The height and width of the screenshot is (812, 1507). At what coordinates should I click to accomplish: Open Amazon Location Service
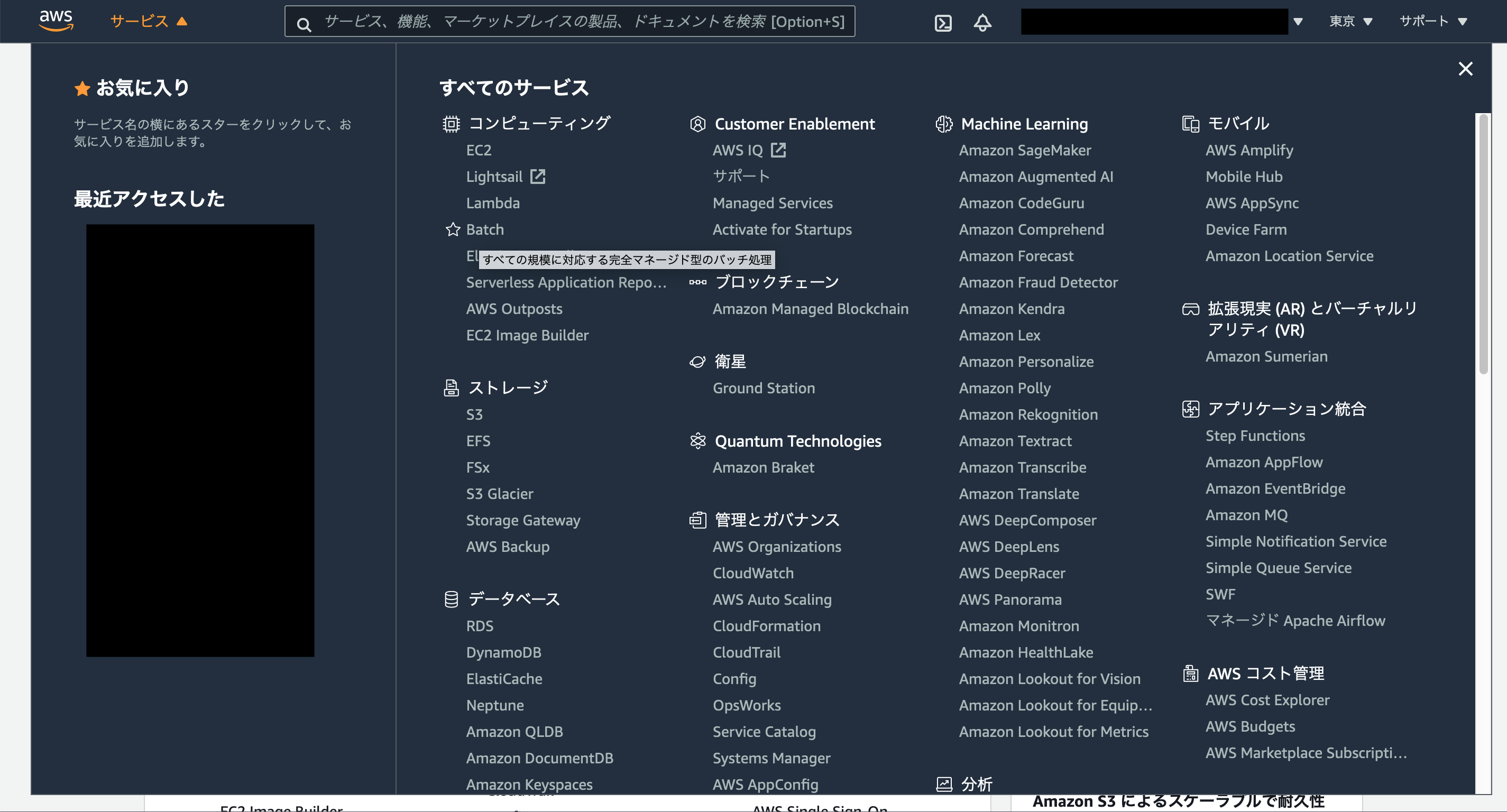click(x=1289, y=256)
